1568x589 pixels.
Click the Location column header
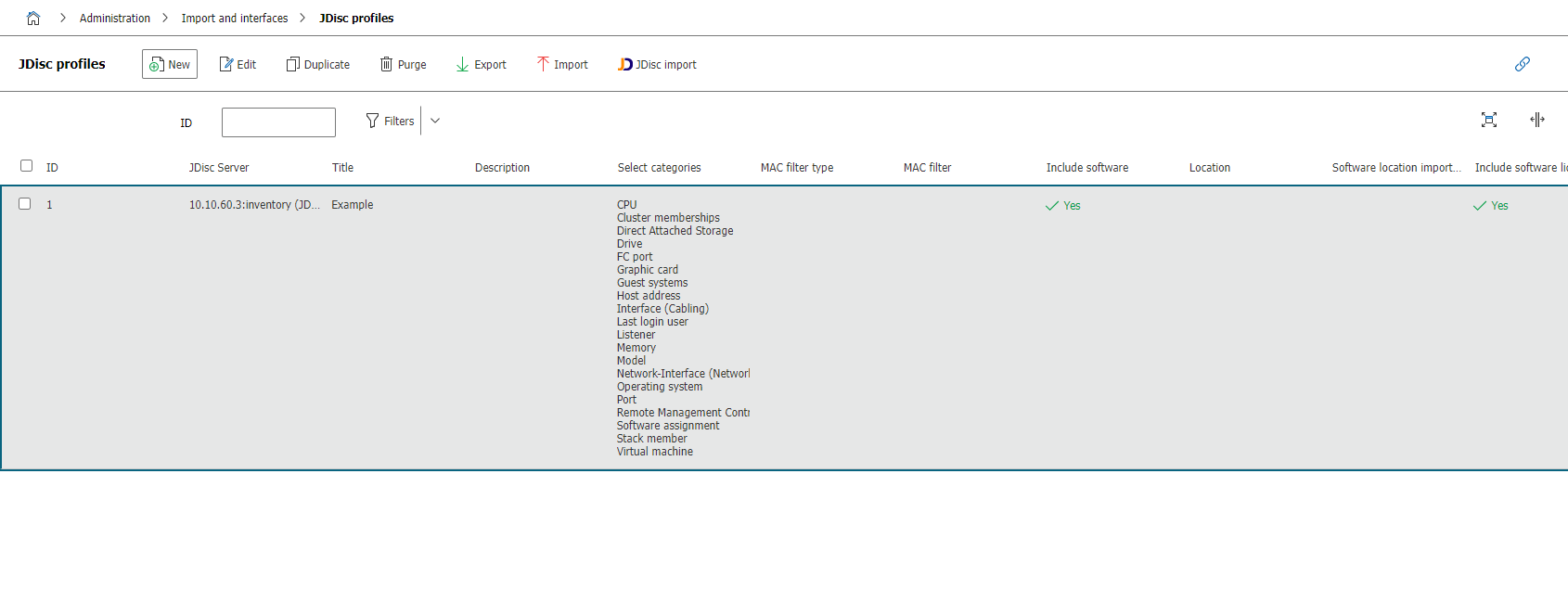point(1210,168)
